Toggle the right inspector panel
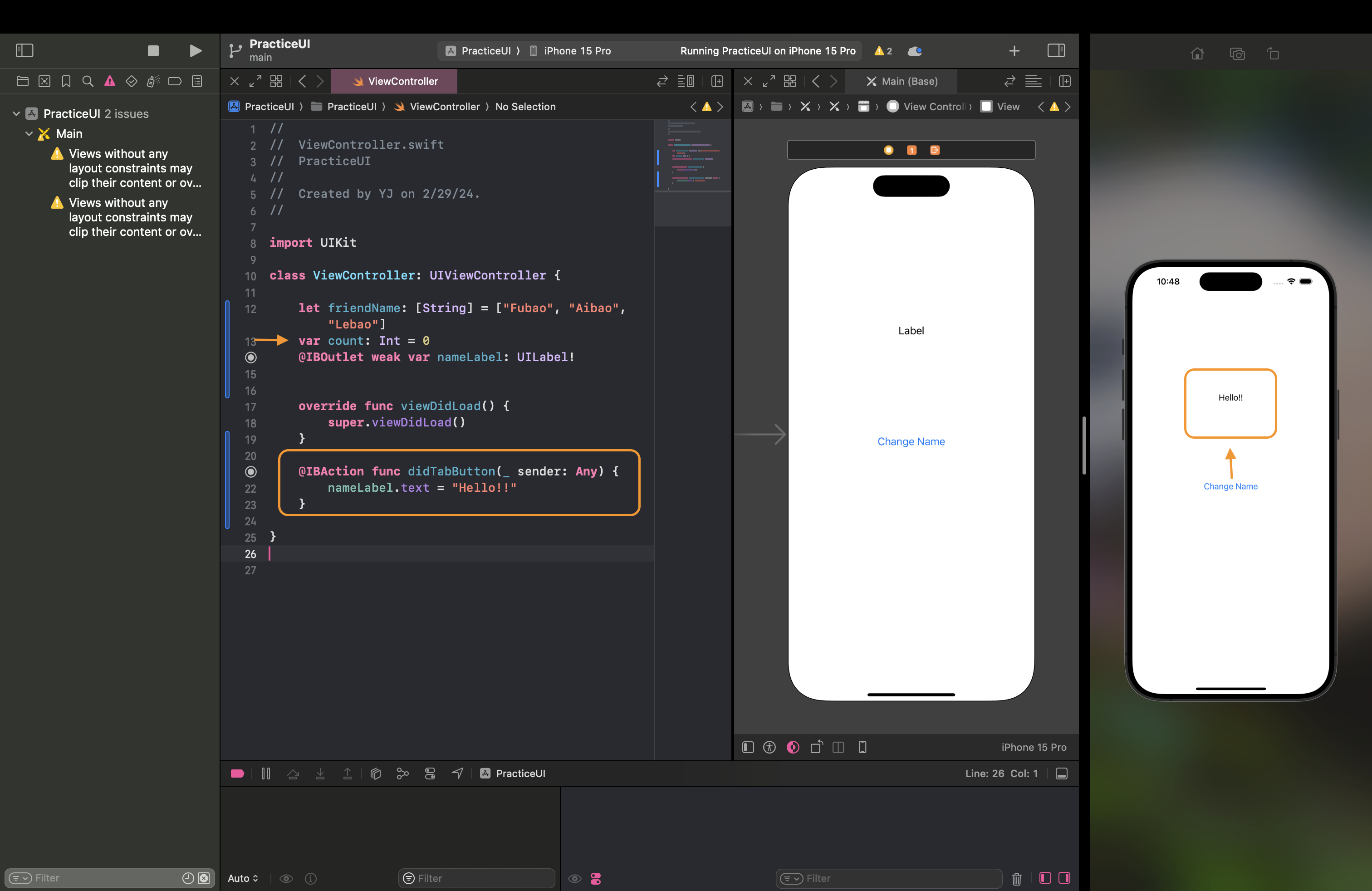Viewport: 1372px width, 891px height. (1055, 51)
